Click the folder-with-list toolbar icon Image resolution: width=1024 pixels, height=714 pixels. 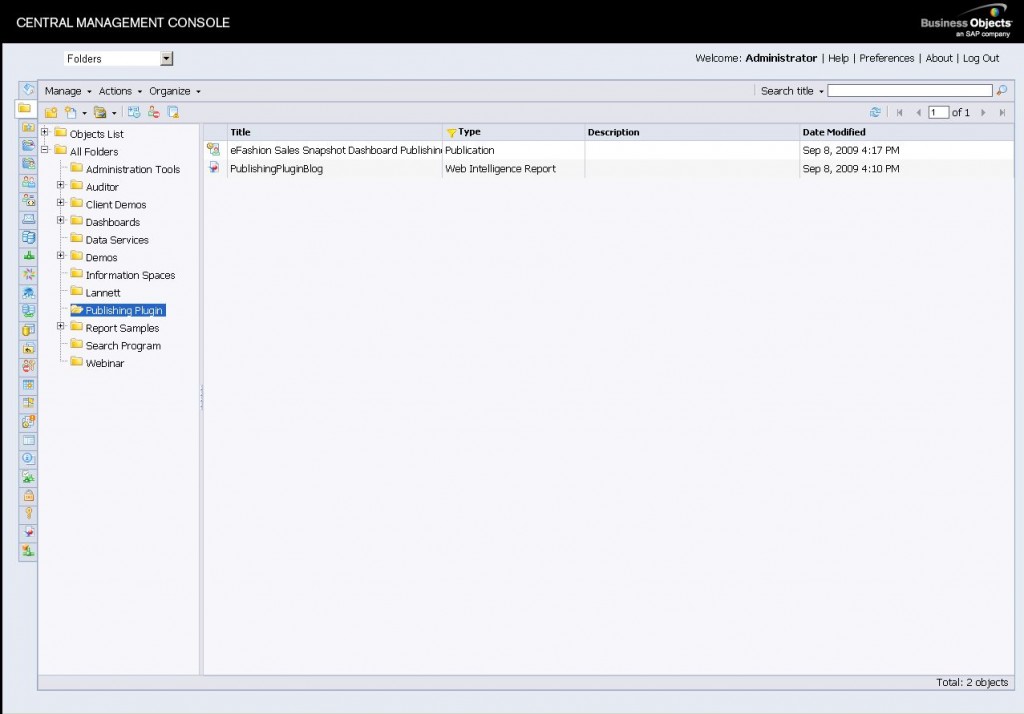tap(100, 112)
